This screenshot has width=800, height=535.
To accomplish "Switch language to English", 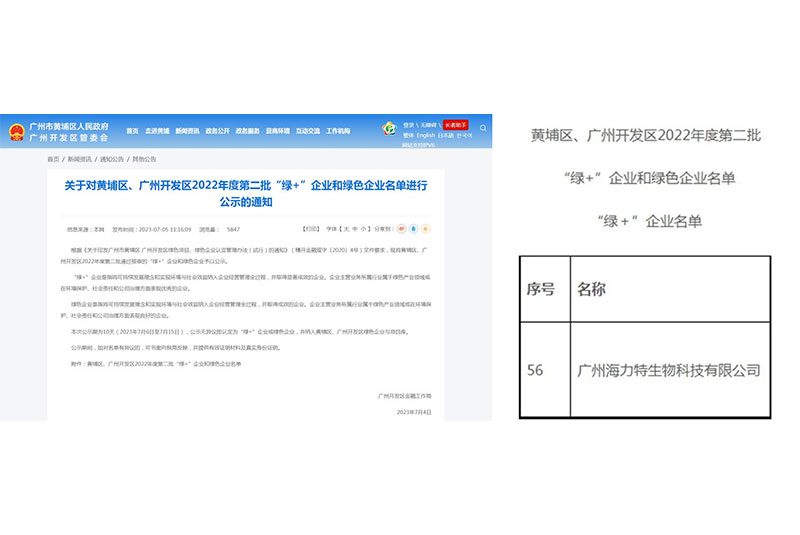I will [426, 136].
